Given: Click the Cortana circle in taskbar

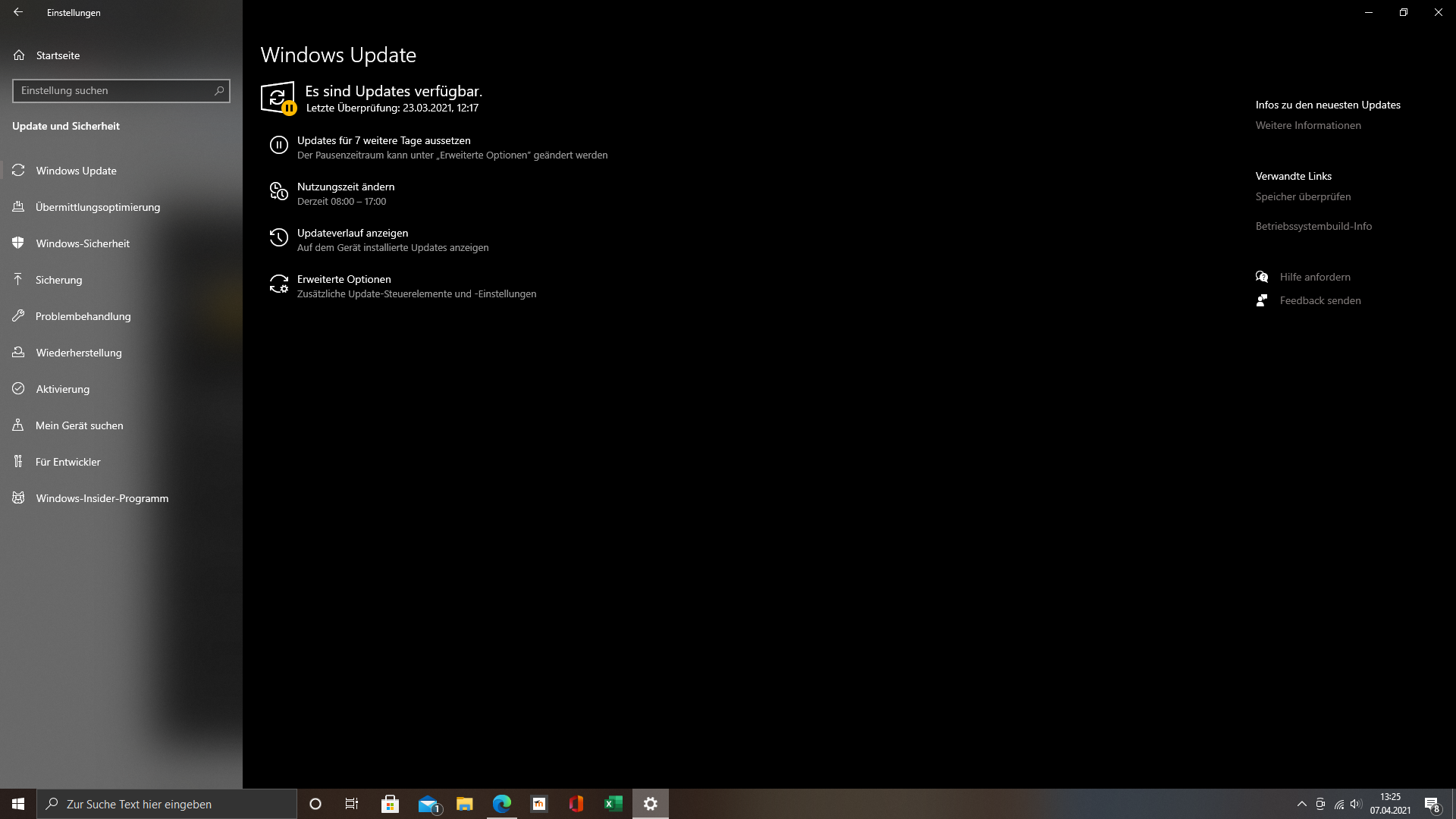Looking at the screenshot, I should 315,804.
